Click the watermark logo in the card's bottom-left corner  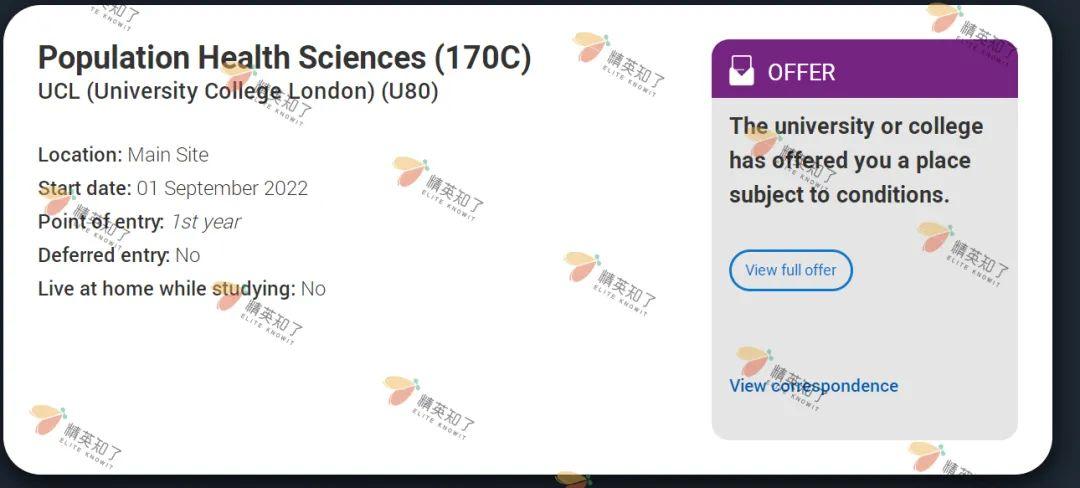tap(47, 419)
